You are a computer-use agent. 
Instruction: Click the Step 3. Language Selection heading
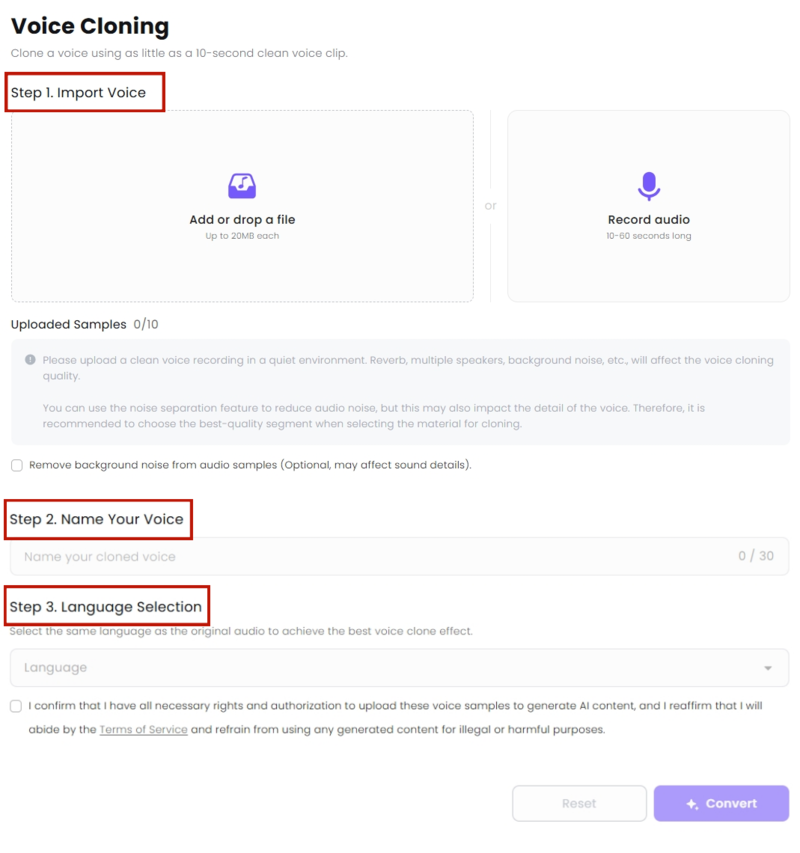coord(106,607)
